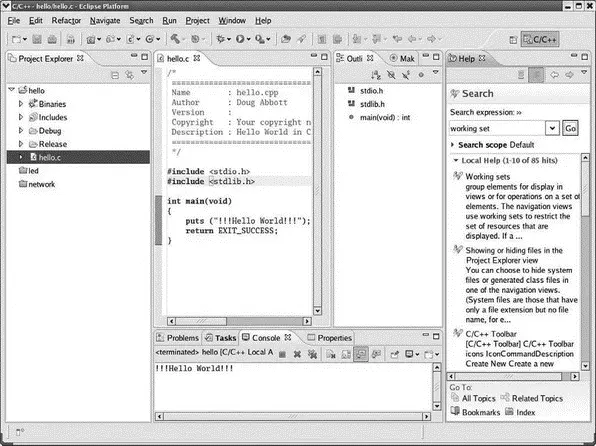The image size is (596, 446).
Task: Collapse the Local Help results section
Action: (x=456, y=160)
